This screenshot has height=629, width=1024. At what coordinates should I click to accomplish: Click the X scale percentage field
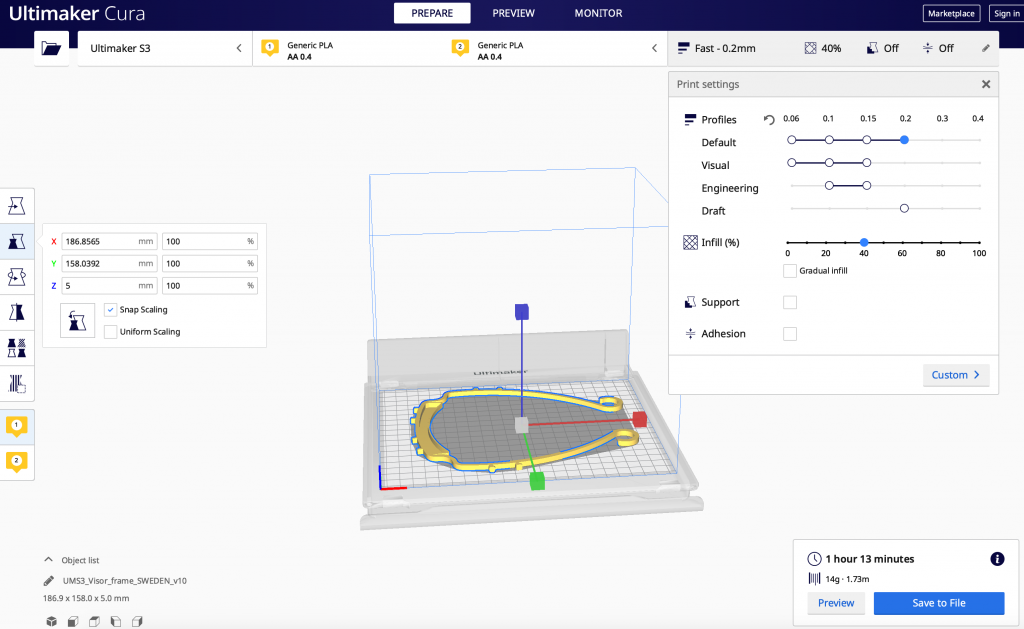point(210,241)
